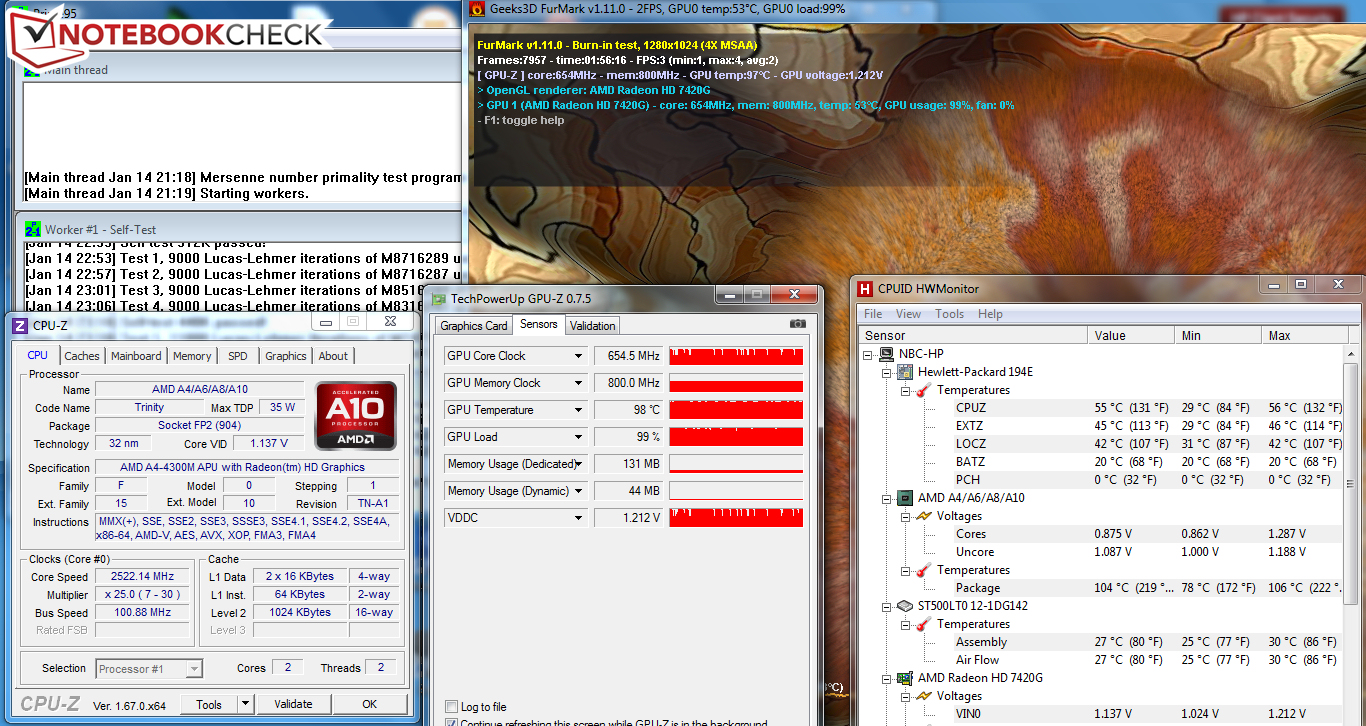Click voltage icon under AMD Radeon HD 7420G
Viewport: 1366px width, 726px height.
coord(923,696)
